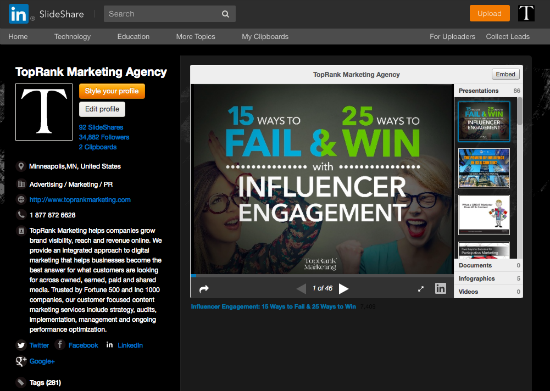Click Minneapolis, MN, United States text

75,166
